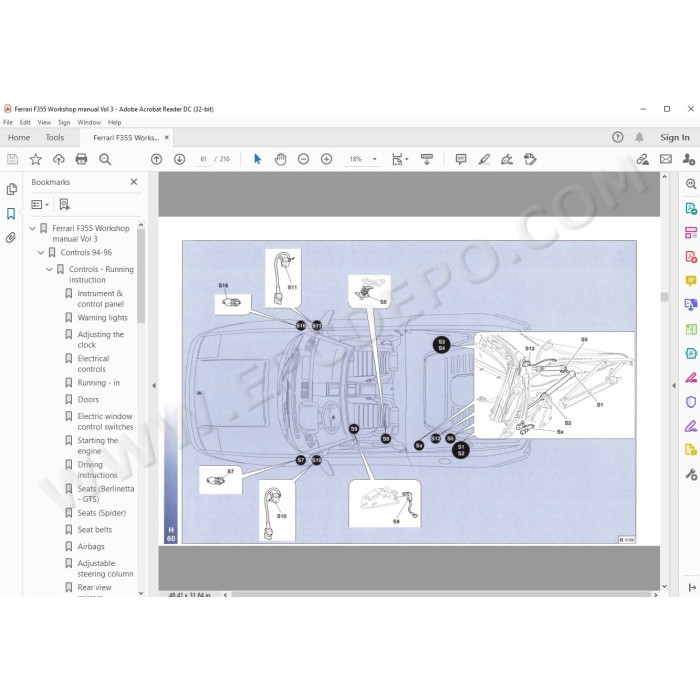Collapse the Controls 94-96 bookmark
The image size is (700, 700).
[41, 253]
